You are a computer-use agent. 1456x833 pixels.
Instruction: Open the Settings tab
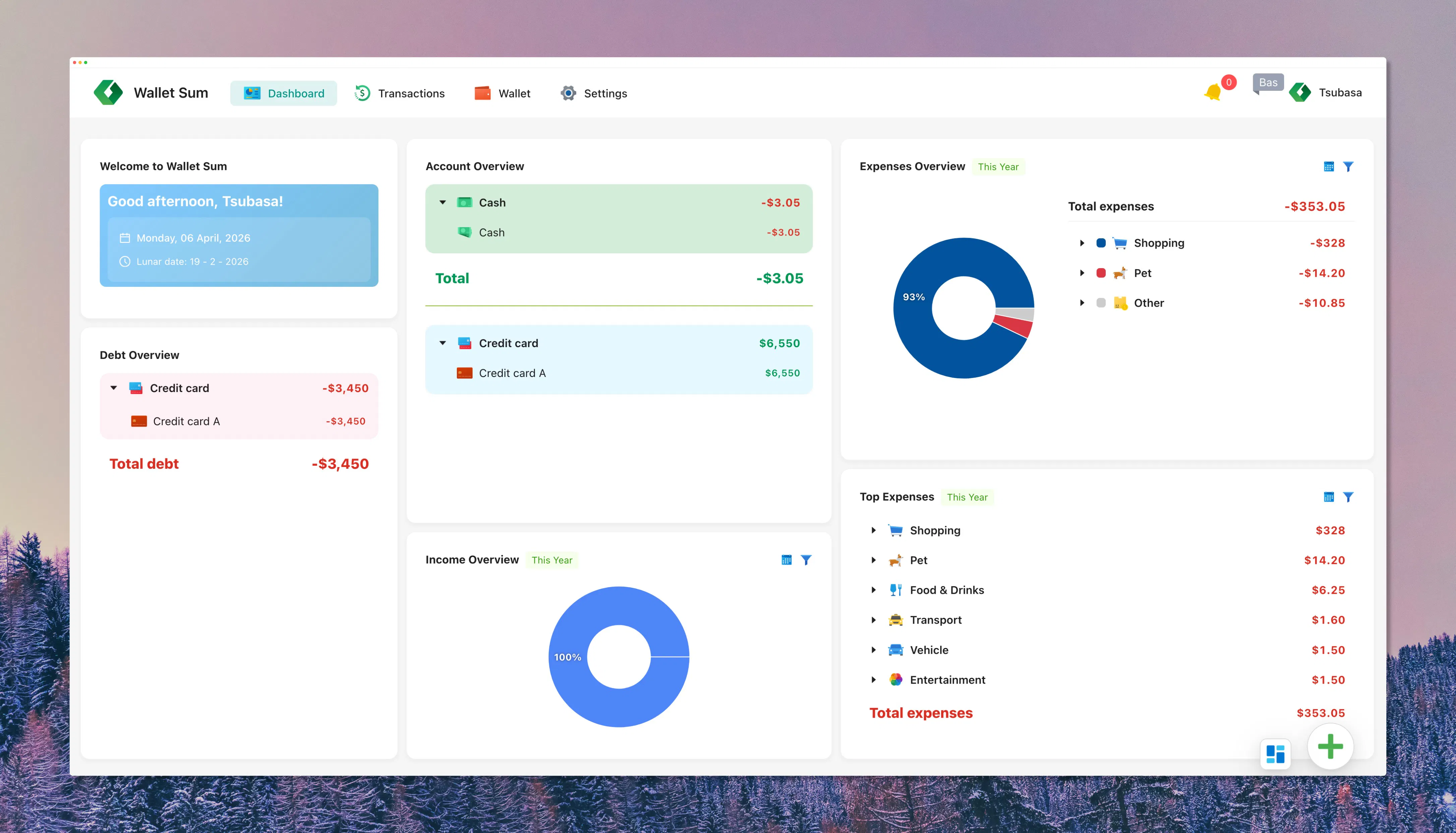tap(594, 93)
